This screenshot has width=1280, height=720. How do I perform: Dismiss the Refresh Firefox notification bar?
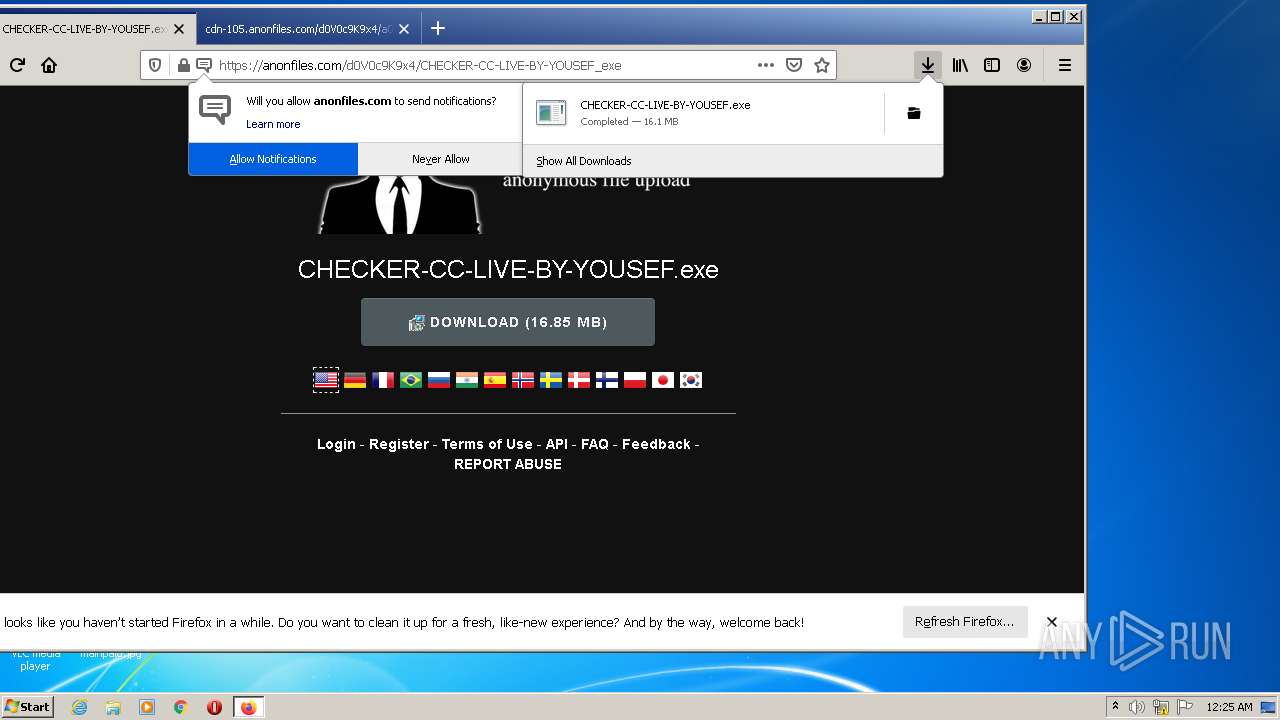click(x=1052, y=622)
